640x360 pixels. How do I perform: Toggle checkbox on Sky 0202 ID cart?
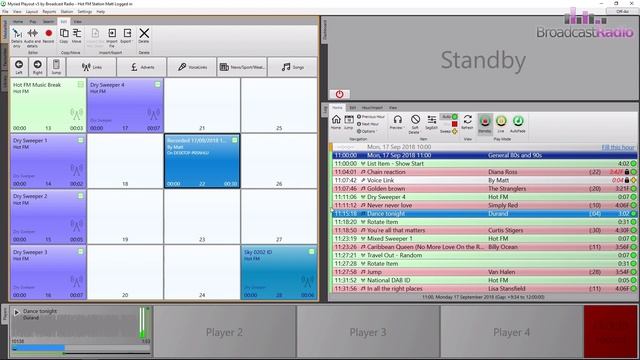311,251
